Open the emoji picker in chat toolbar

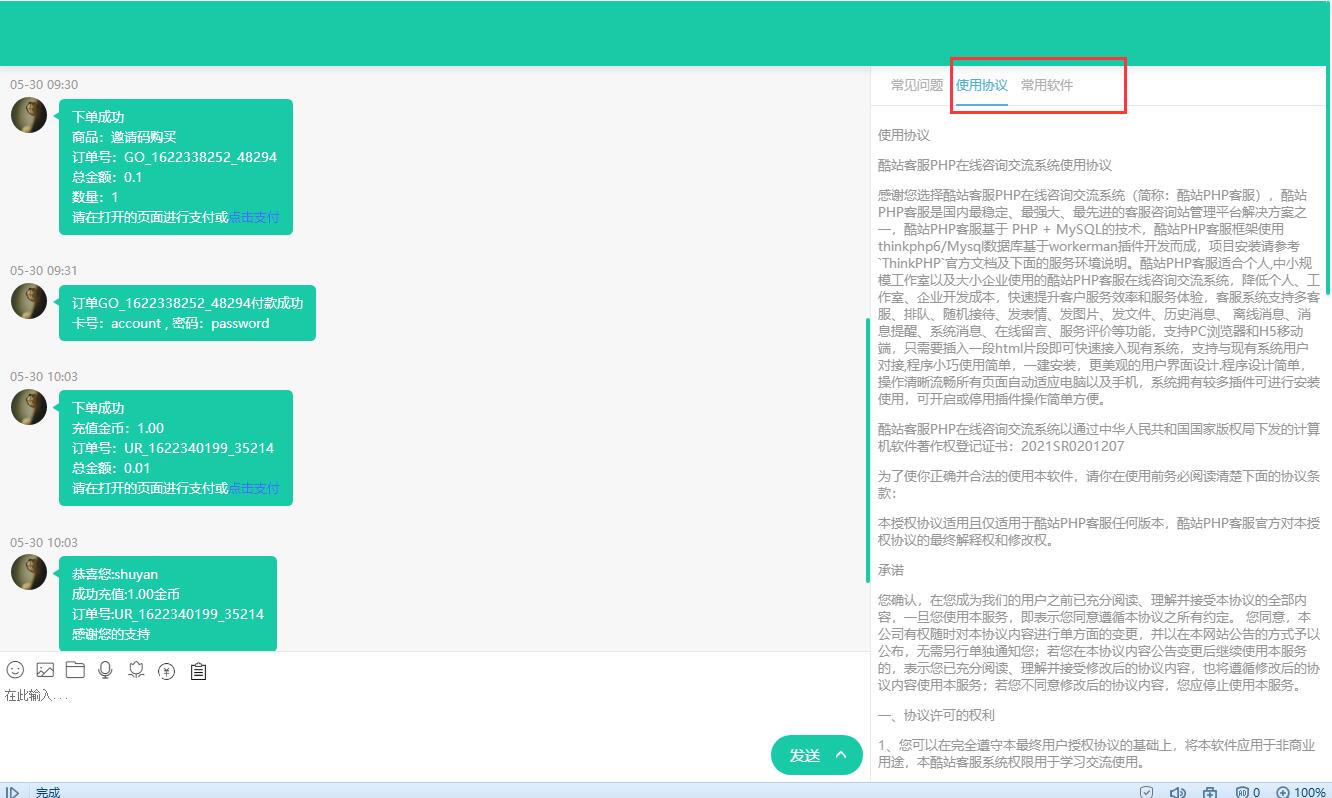pos(15,670)
